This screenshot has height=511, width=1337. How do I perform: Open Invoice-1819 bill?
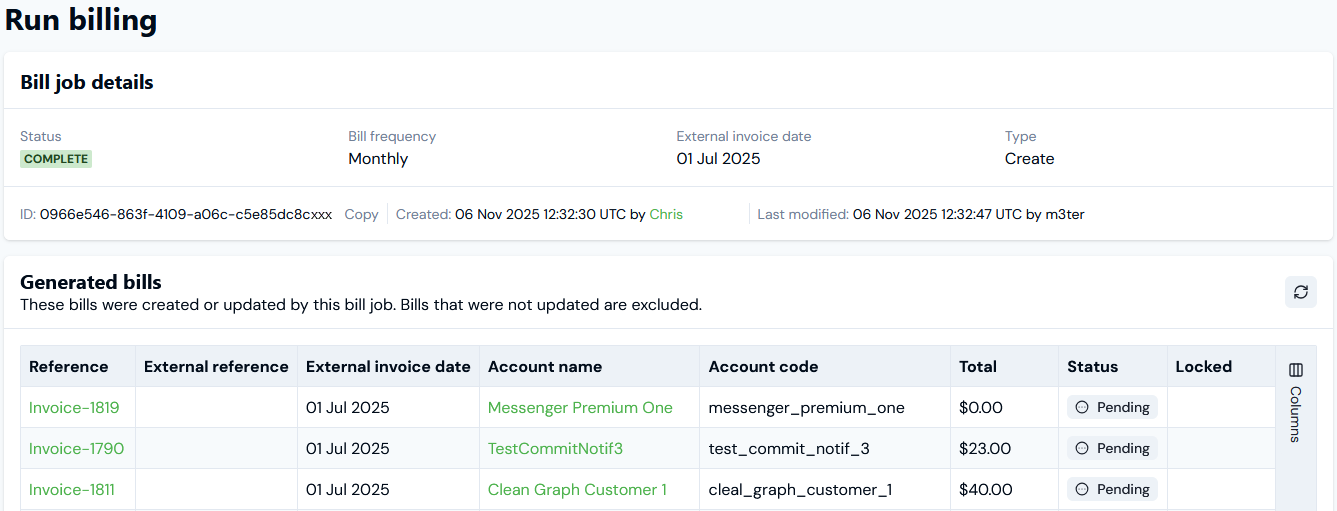click(74, 407)
